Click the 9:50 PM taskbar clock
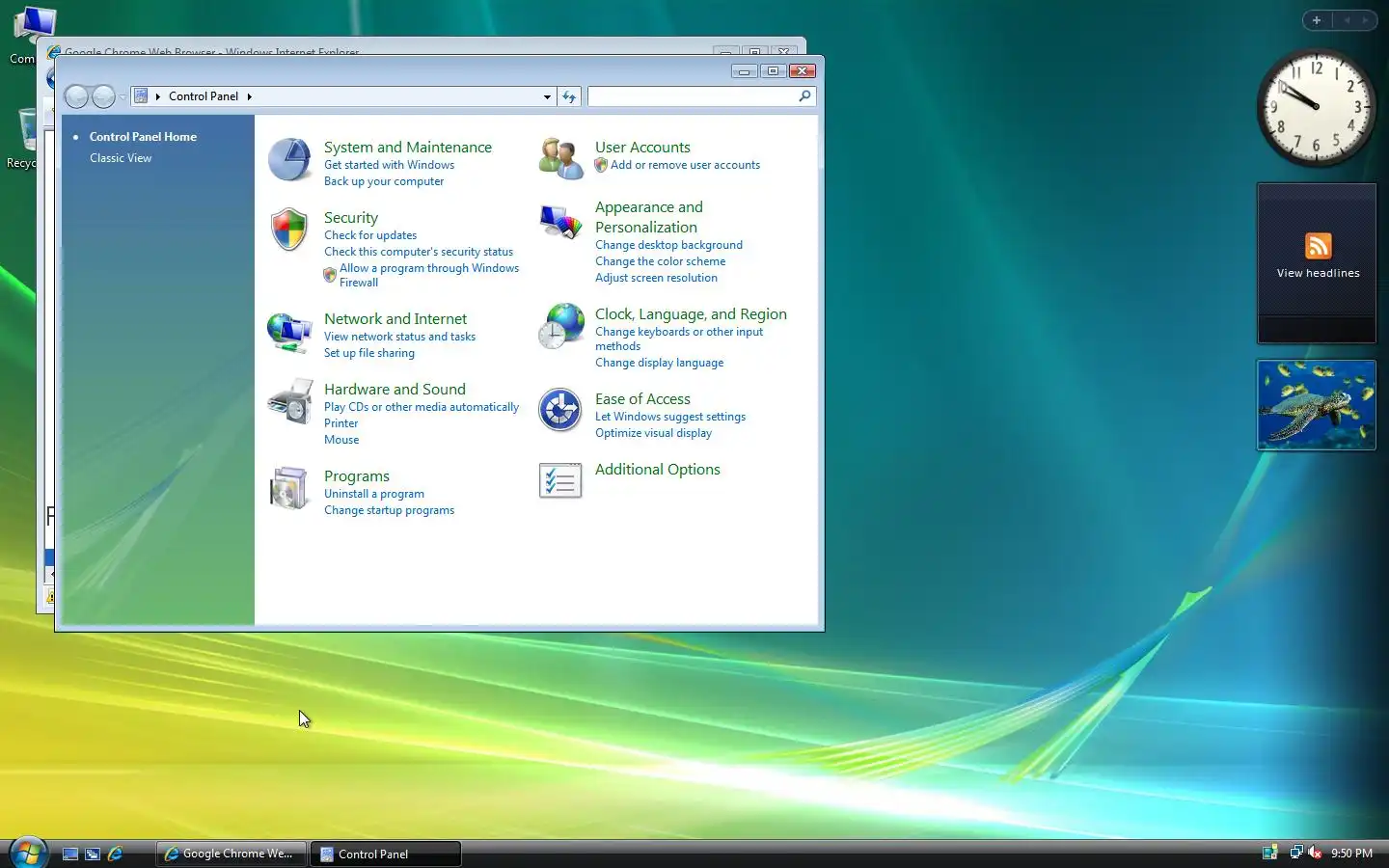Image resolution: width=1389 pixels, height=868 pixels. pyautogui.click(x=1351, y=854)
